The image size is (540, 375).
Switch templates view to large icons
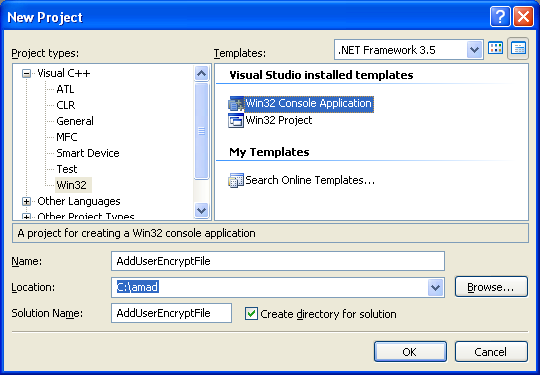click(x=496, y=49)
